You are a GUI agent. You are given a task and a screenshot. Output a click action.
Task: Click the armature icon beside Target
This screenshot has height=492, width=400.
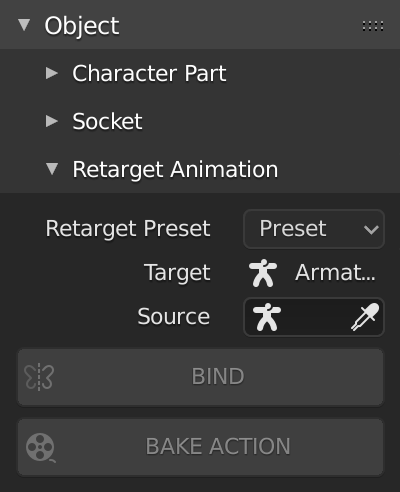point(263,273)
